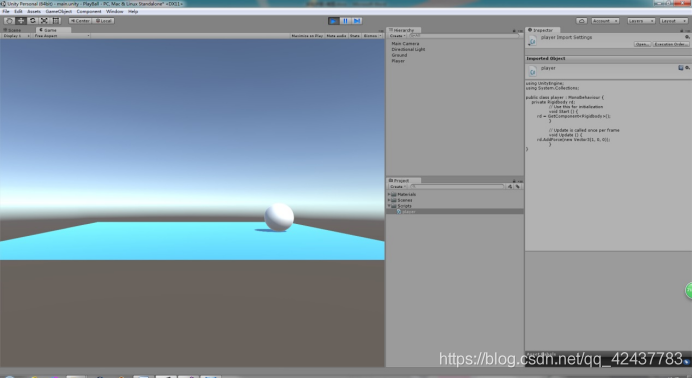Open the Edit menu

tap(18, 11)
